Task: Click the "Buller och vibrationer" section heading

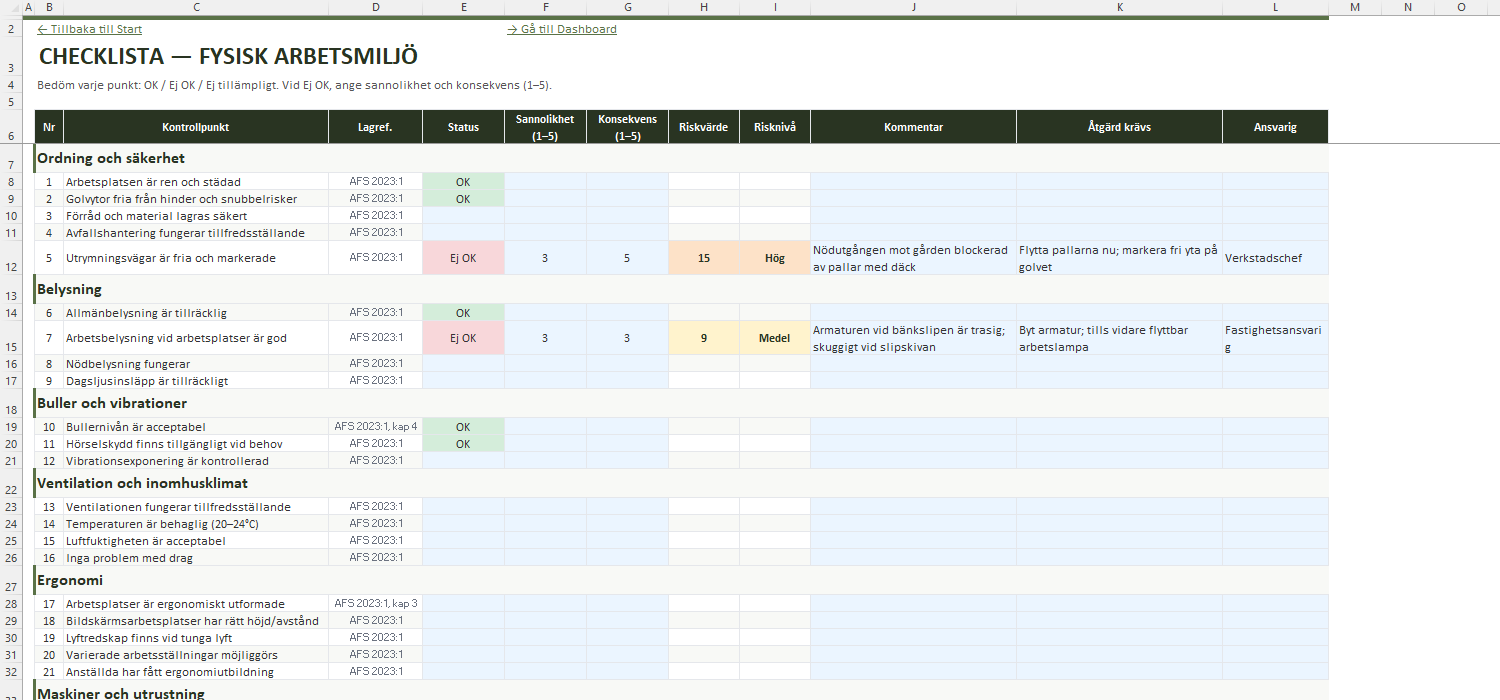Action: tap(112, 403)
